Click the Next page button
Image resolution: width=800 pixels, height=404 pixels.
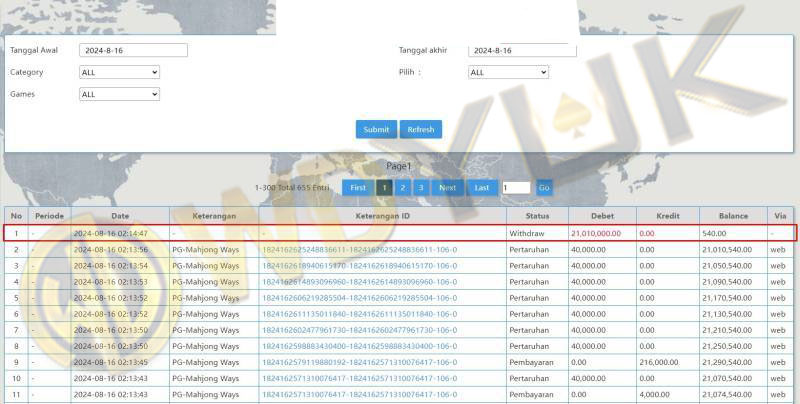coord(448,187)
